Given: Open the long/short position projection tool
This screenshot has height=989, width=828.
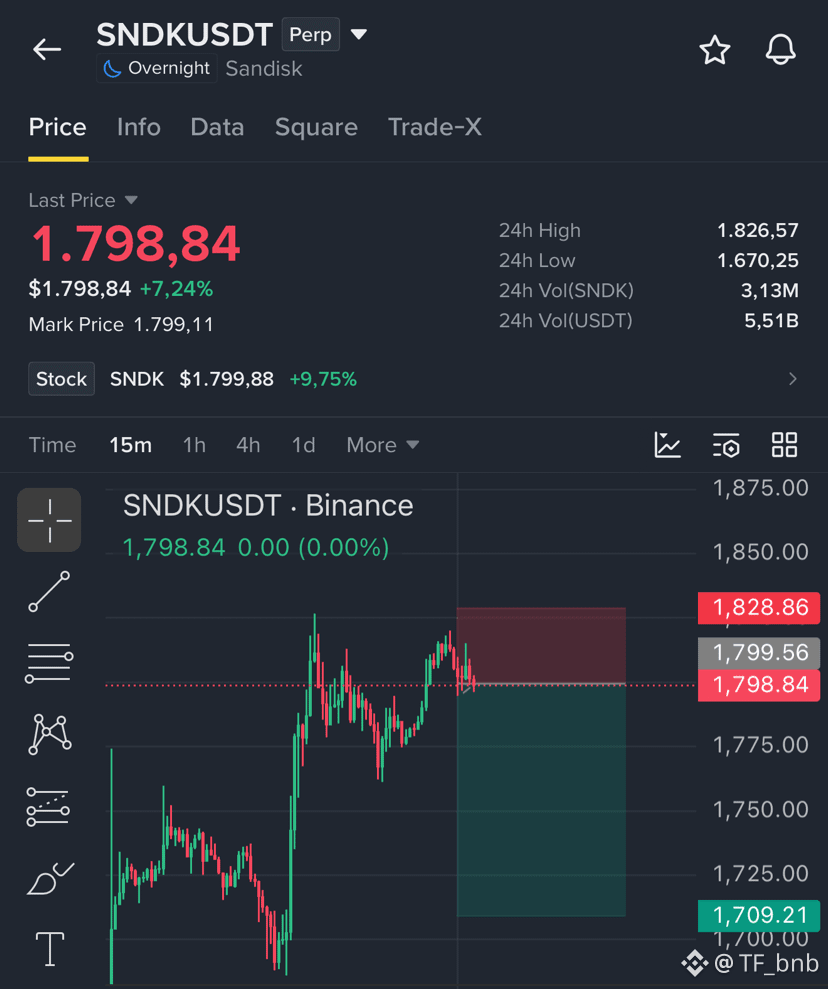Looking at the screenshot, I should [x=48, y=807].
